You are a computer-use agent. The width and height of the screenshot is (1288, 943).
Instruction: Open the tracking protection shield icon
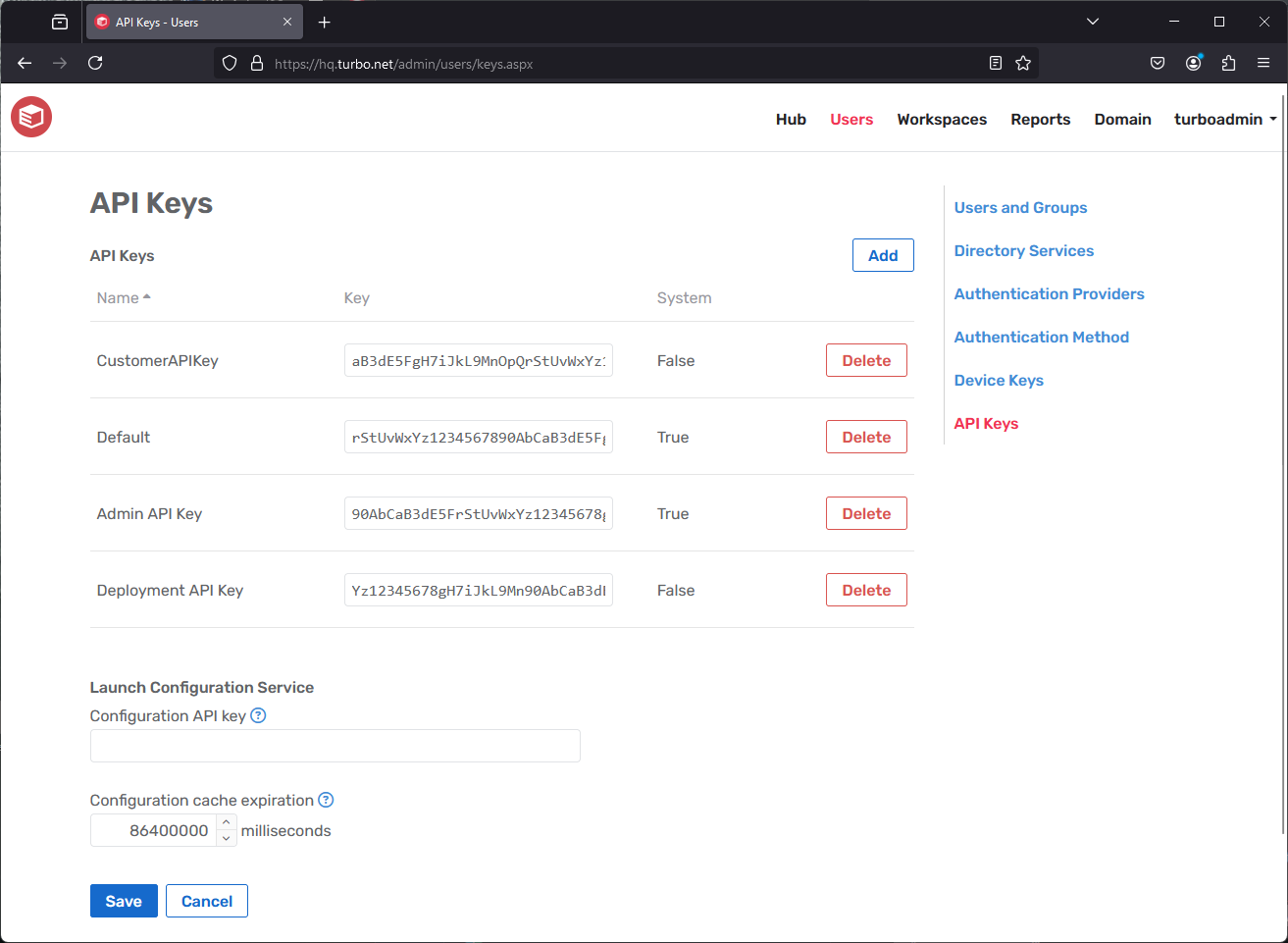click(229, 63)
